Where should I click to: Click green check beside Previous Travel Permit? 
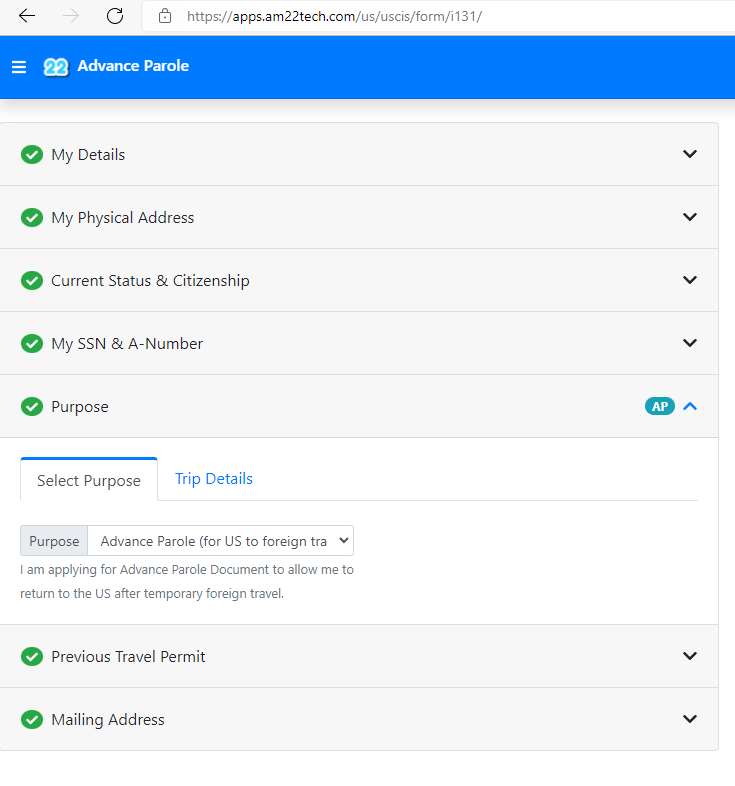[32, 656]
